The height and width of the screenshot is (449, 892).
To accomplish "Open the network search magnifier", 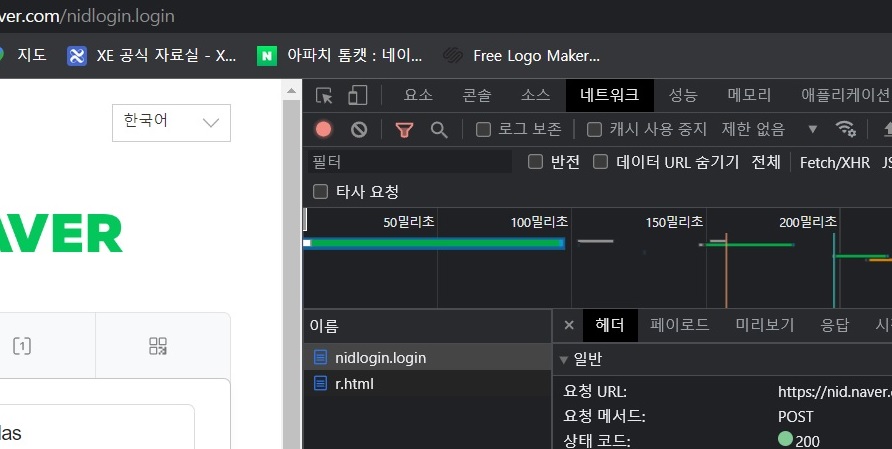I will [x=439, y=130].
